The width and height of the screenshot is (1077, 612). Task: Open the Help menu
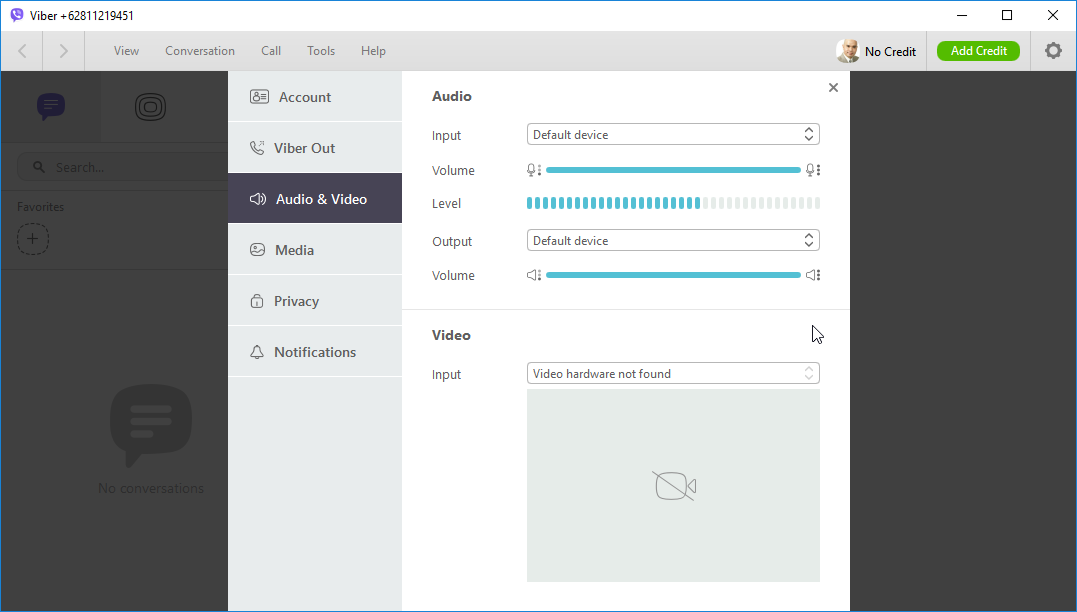373,51
